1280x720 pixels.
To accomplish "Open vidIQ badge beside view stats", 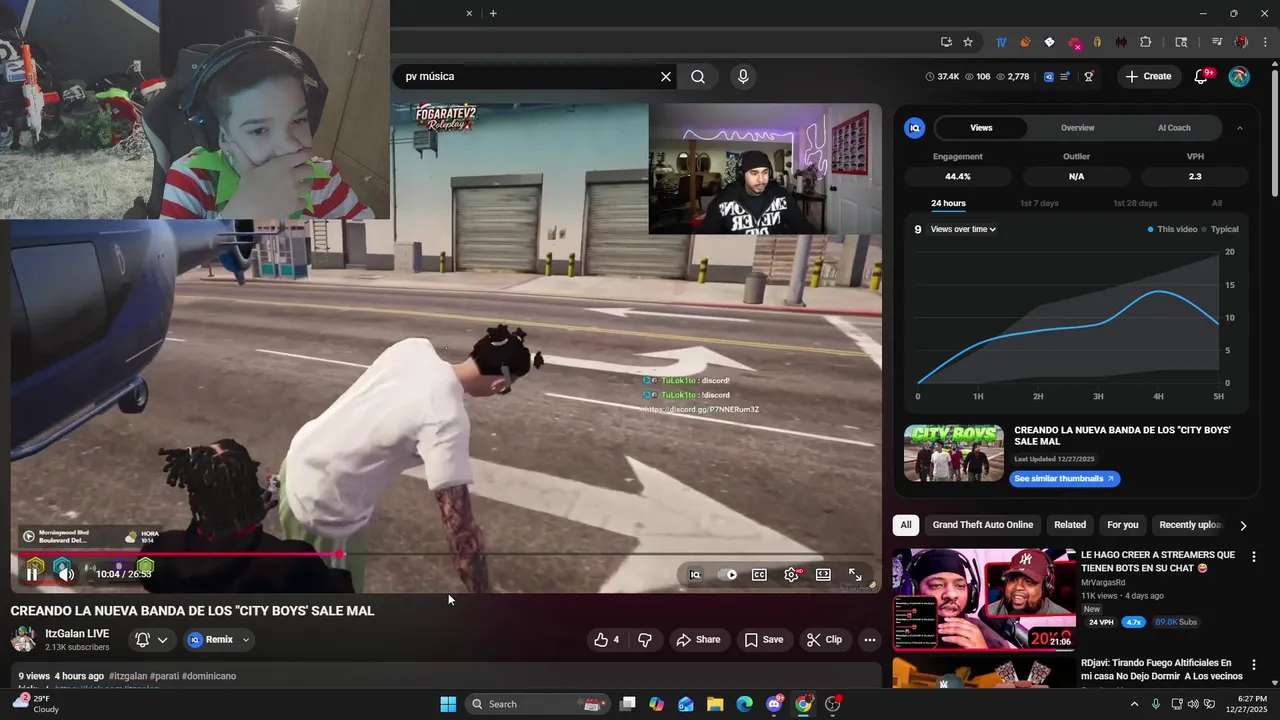I will pyautogui.click(x=1049, y=76).
